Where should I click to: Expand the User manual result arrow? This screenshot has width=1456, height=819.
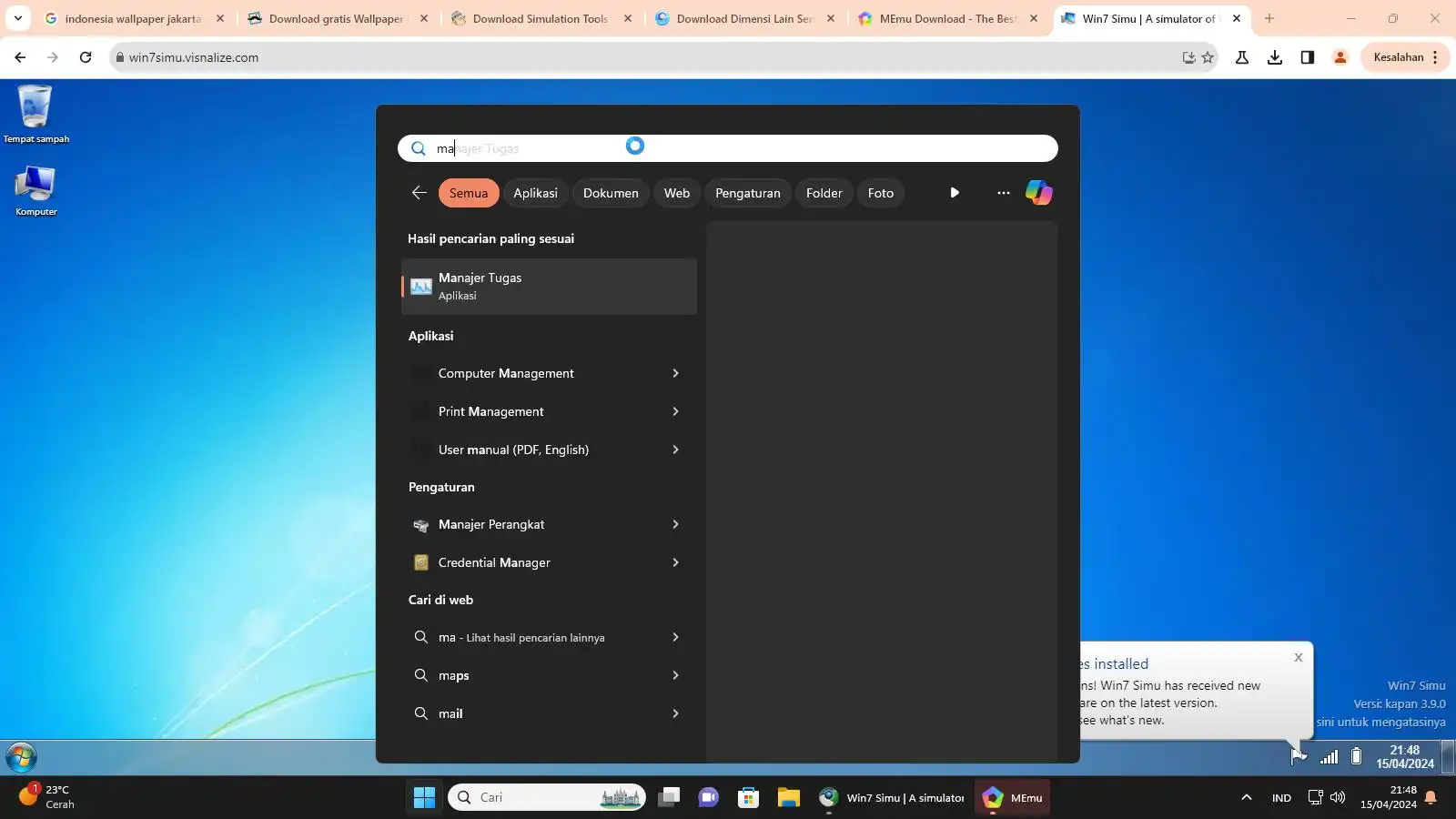click(x=675, y=450)
